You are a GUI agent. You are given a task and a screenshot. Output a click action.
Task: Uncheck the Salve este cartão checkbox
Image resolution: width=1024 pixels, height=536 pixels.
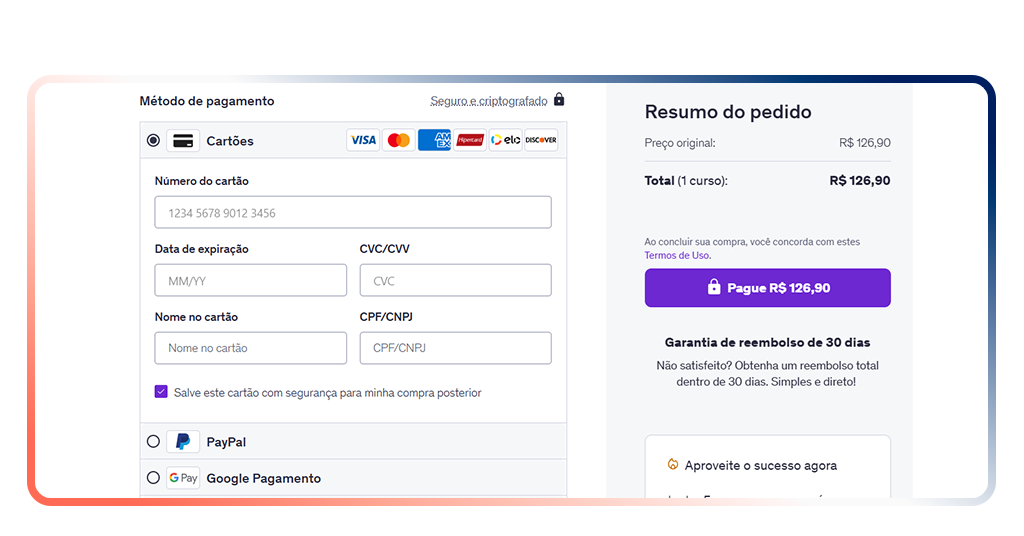coord(161,392)
